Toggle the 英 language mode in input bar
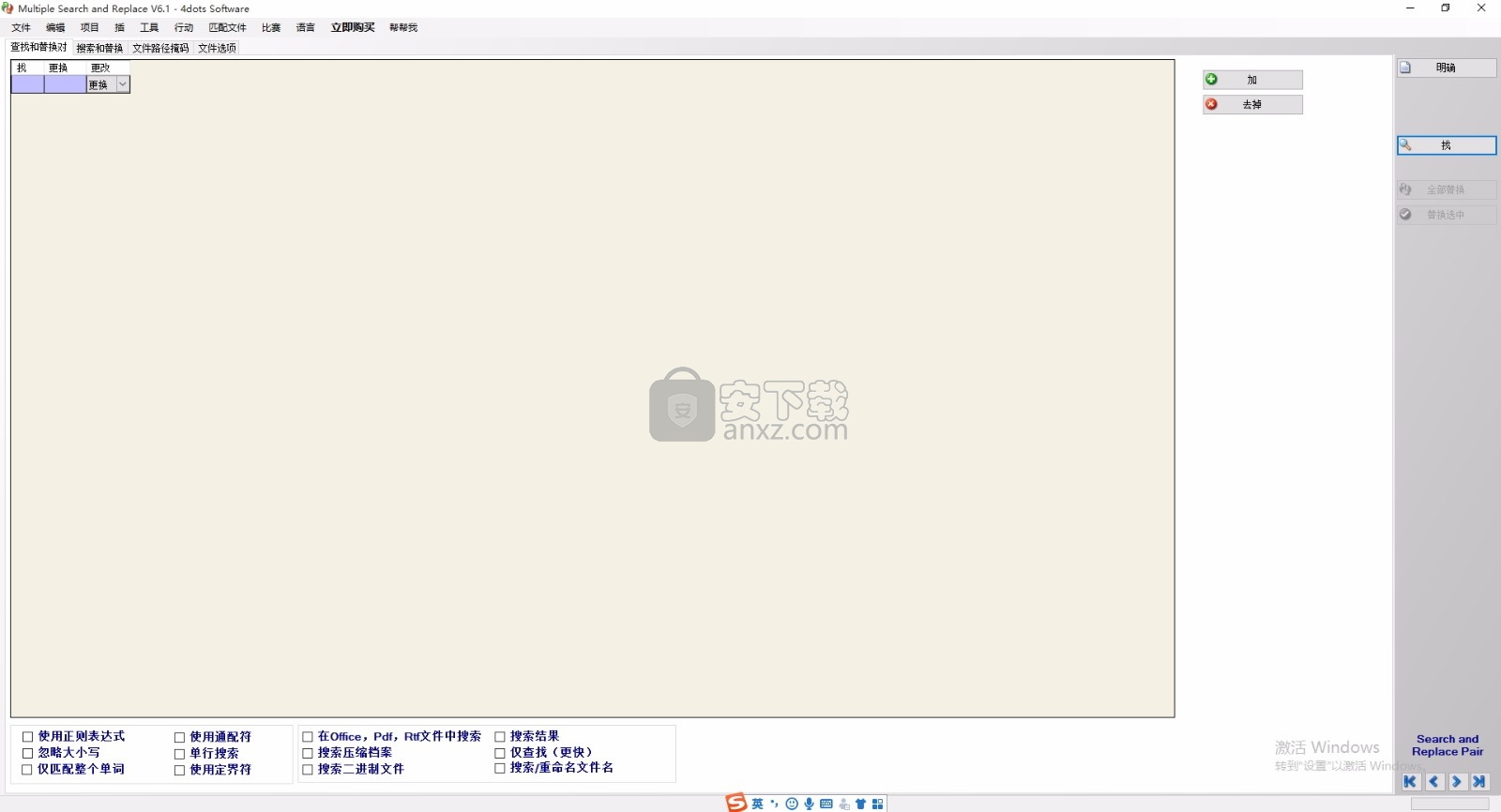This screenshot has height=812, width=1501. pos(757,804)
